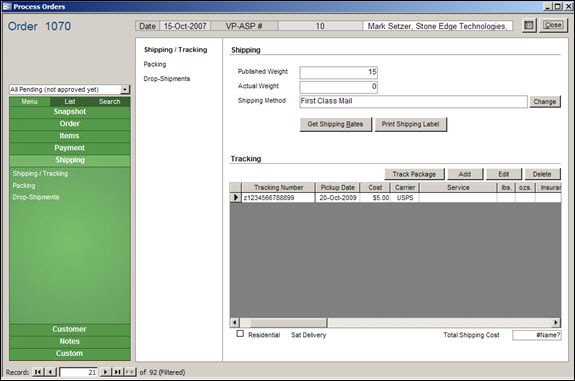Go to previous record arrow
This screenshot has height=381, width=575.
click(x=51, y=372)
